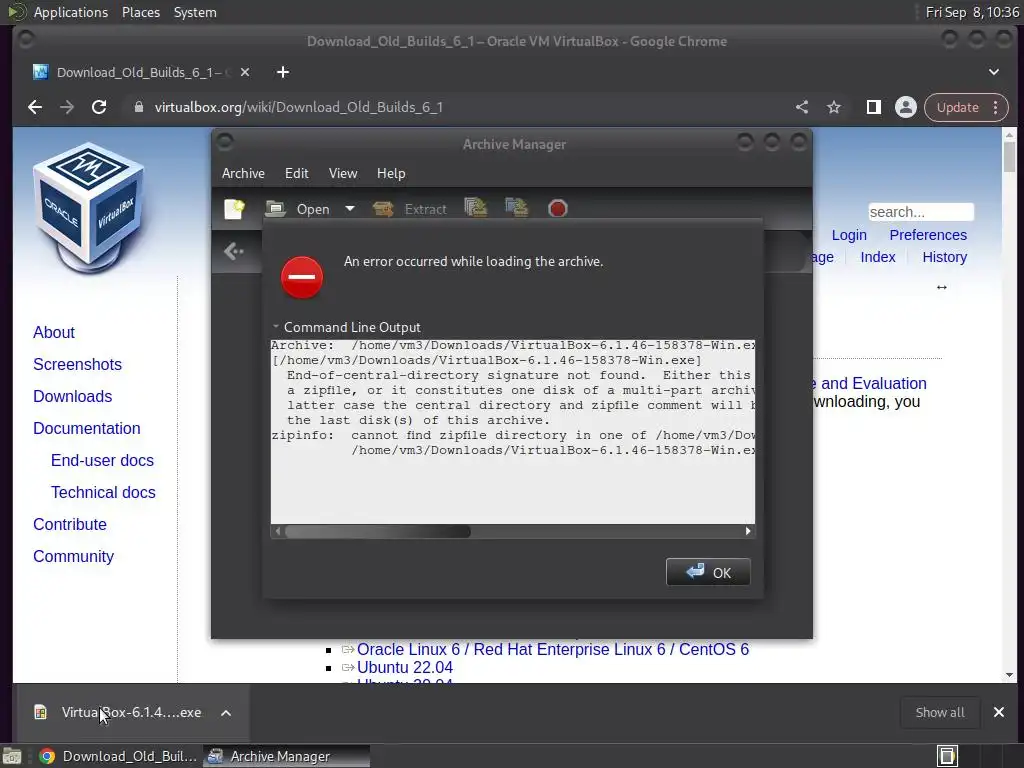This screenshot has height=768, width=1024.
Task: Bookmark this page with the star icon
Action: click(834, 107)
